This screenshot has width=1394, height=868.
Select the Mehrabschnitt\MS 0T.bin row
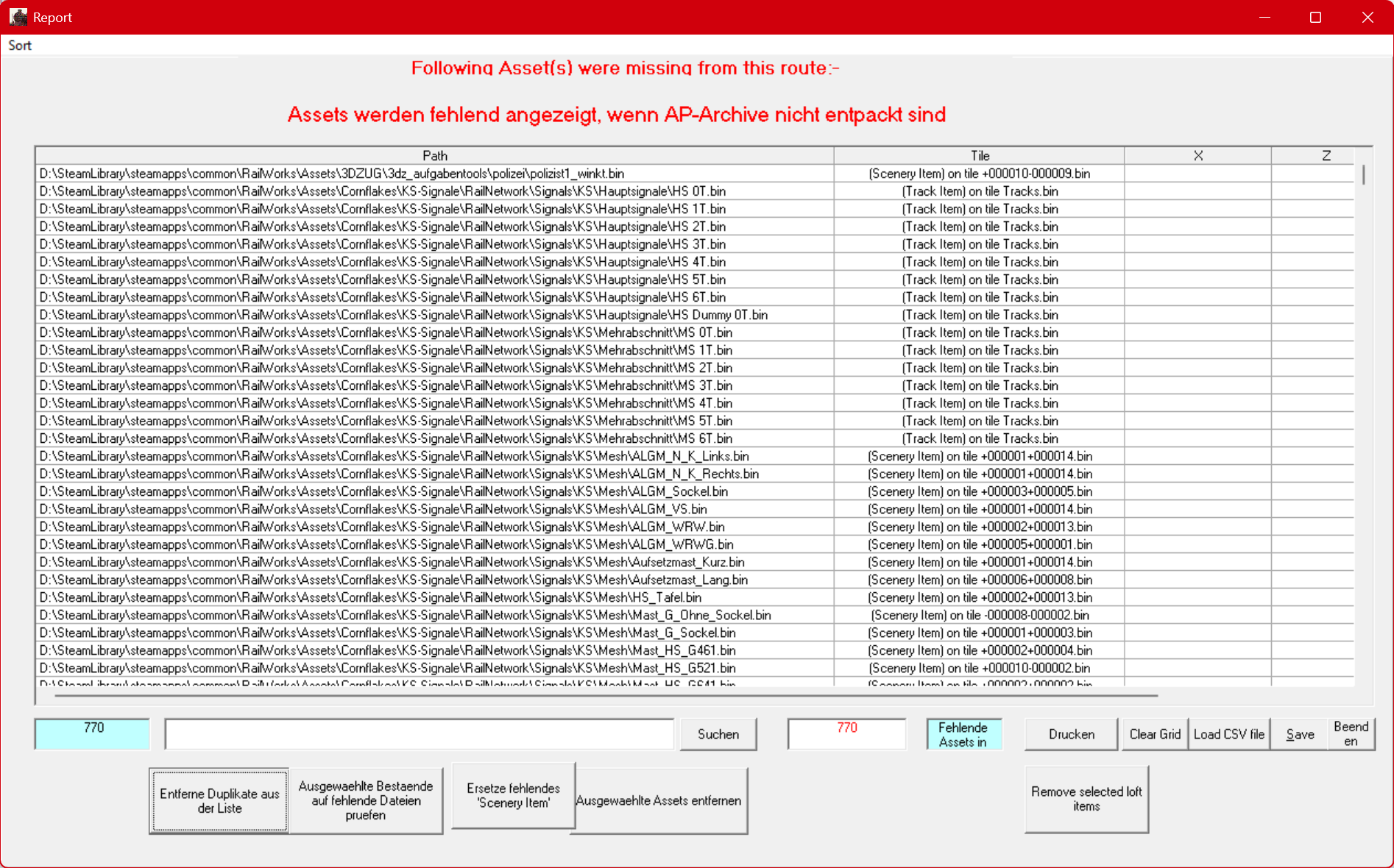pyautogui.click(x=435, y=332)
